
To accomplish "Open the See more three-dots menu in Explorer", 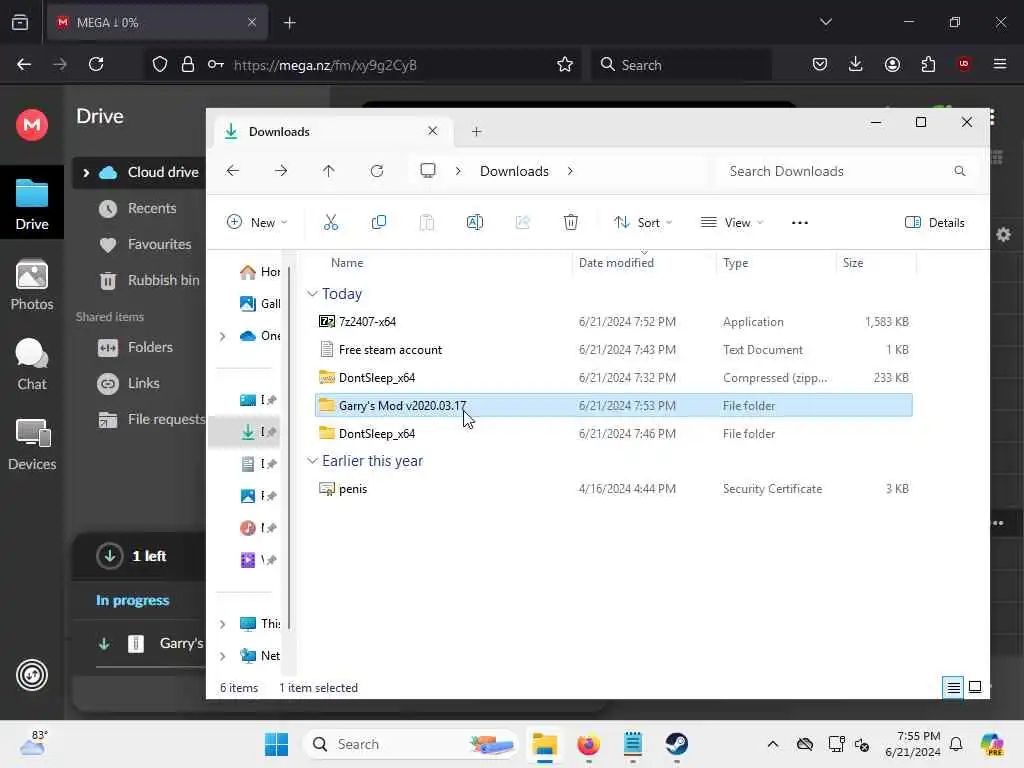I will point(800,223).
